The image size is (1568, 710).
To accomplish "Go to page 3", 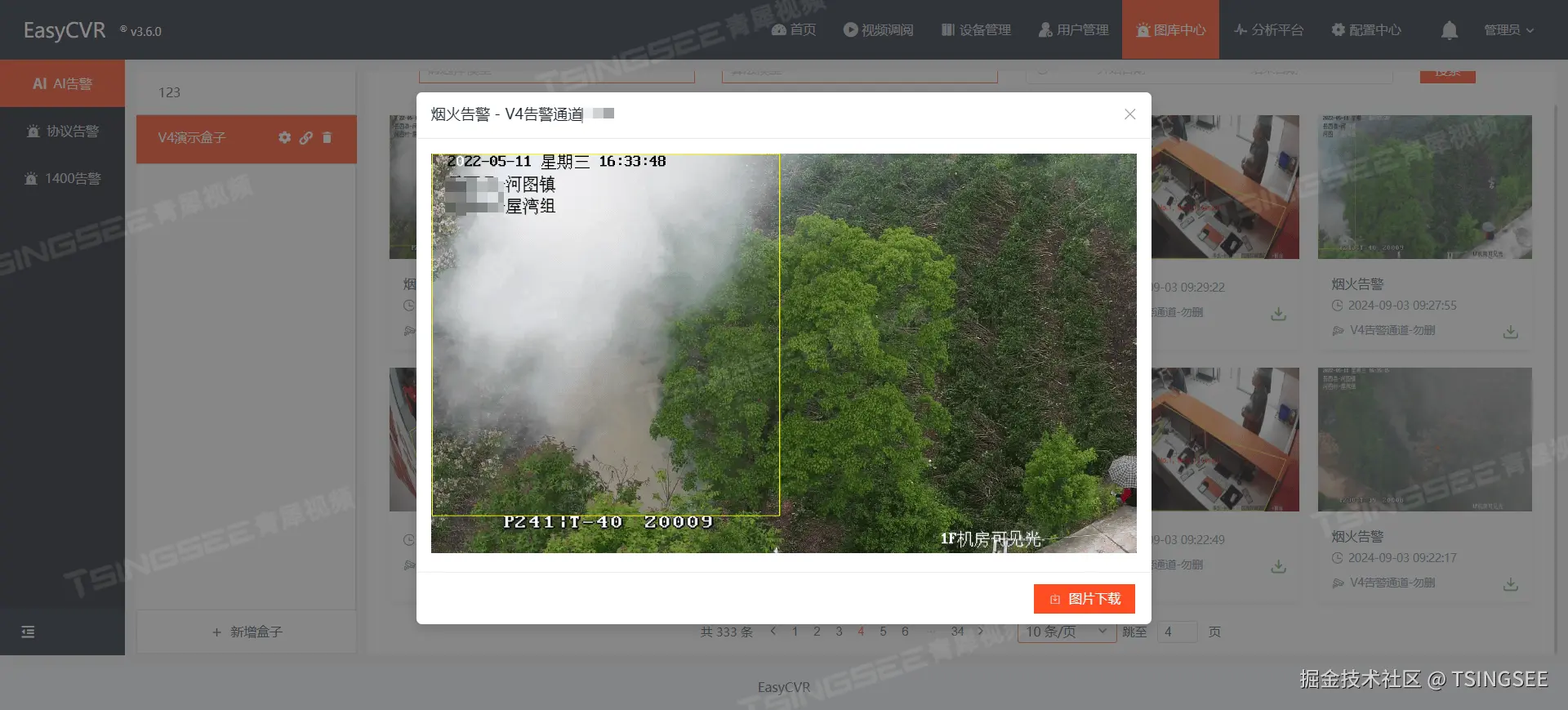I will (x=839, y=632).
